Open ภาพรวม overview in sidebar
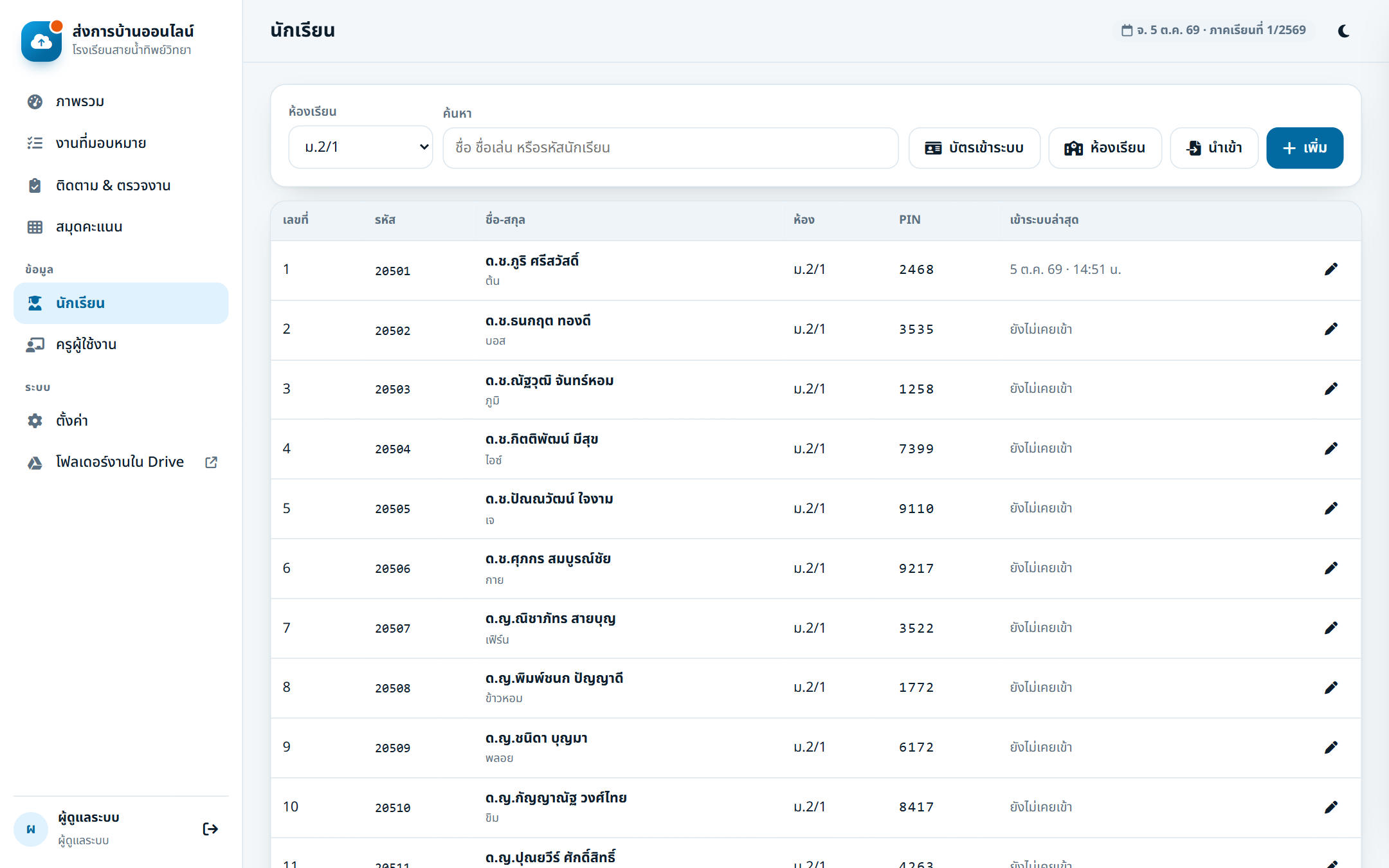The image size is (1389, 868). pyautogui.click(x=121, y=102)
